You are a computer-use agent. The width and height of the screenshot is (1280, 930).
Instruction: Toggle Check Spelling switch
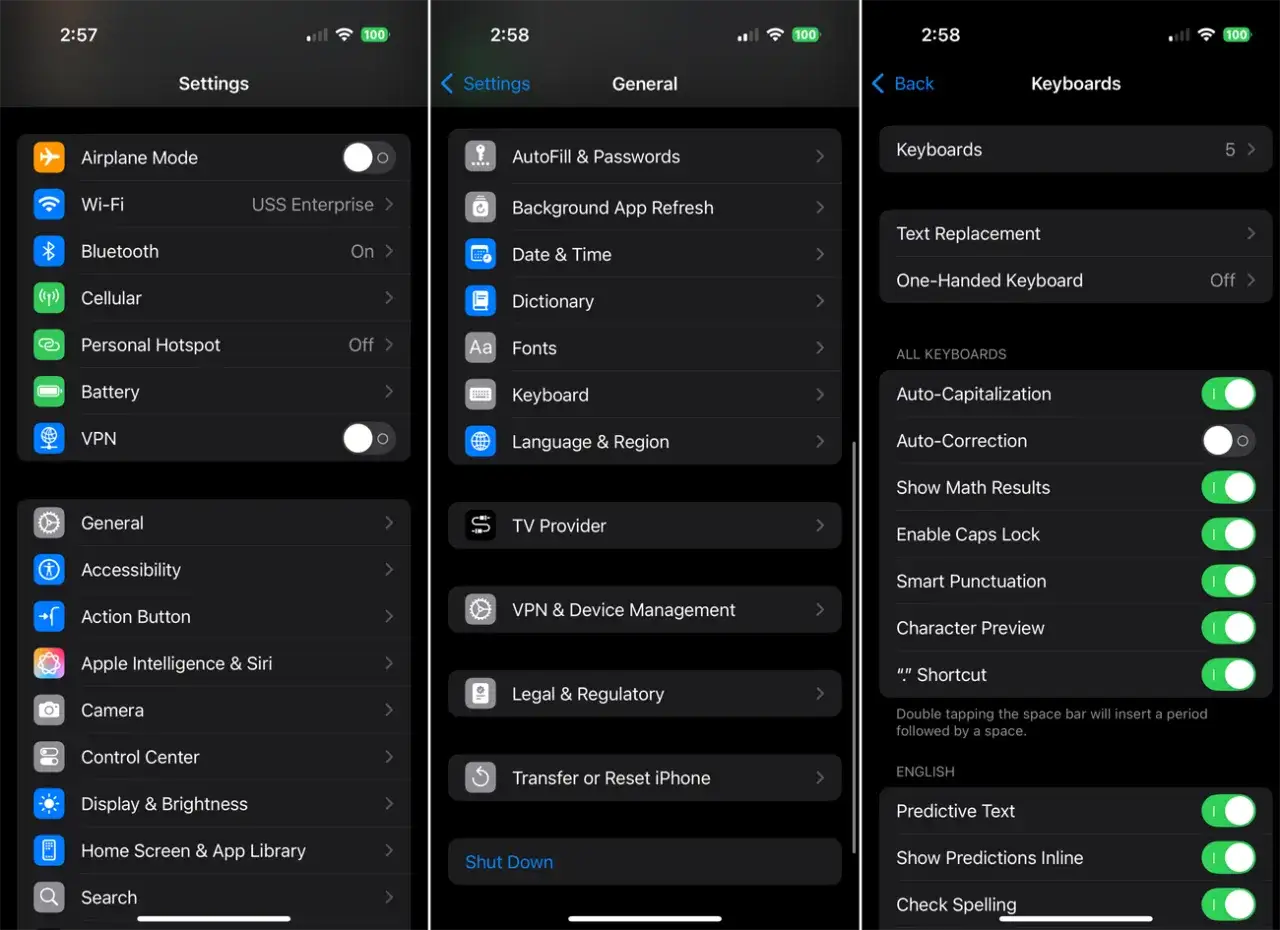click(1228, 904)
